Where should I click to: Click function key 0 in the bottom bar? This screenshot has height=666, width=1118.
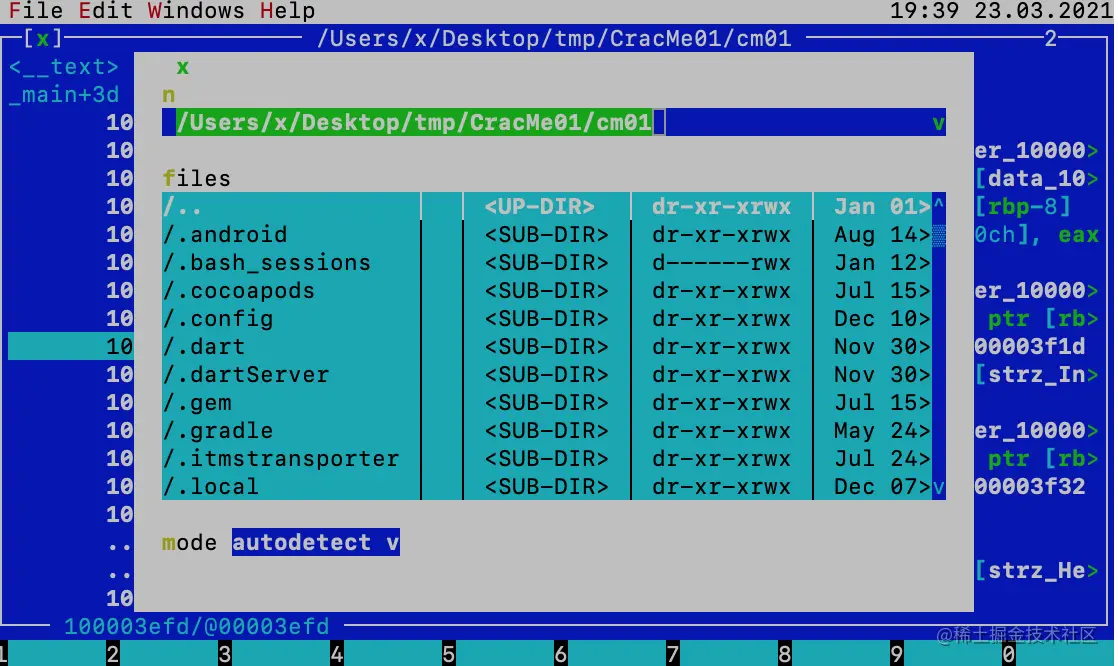(1008, 653)
